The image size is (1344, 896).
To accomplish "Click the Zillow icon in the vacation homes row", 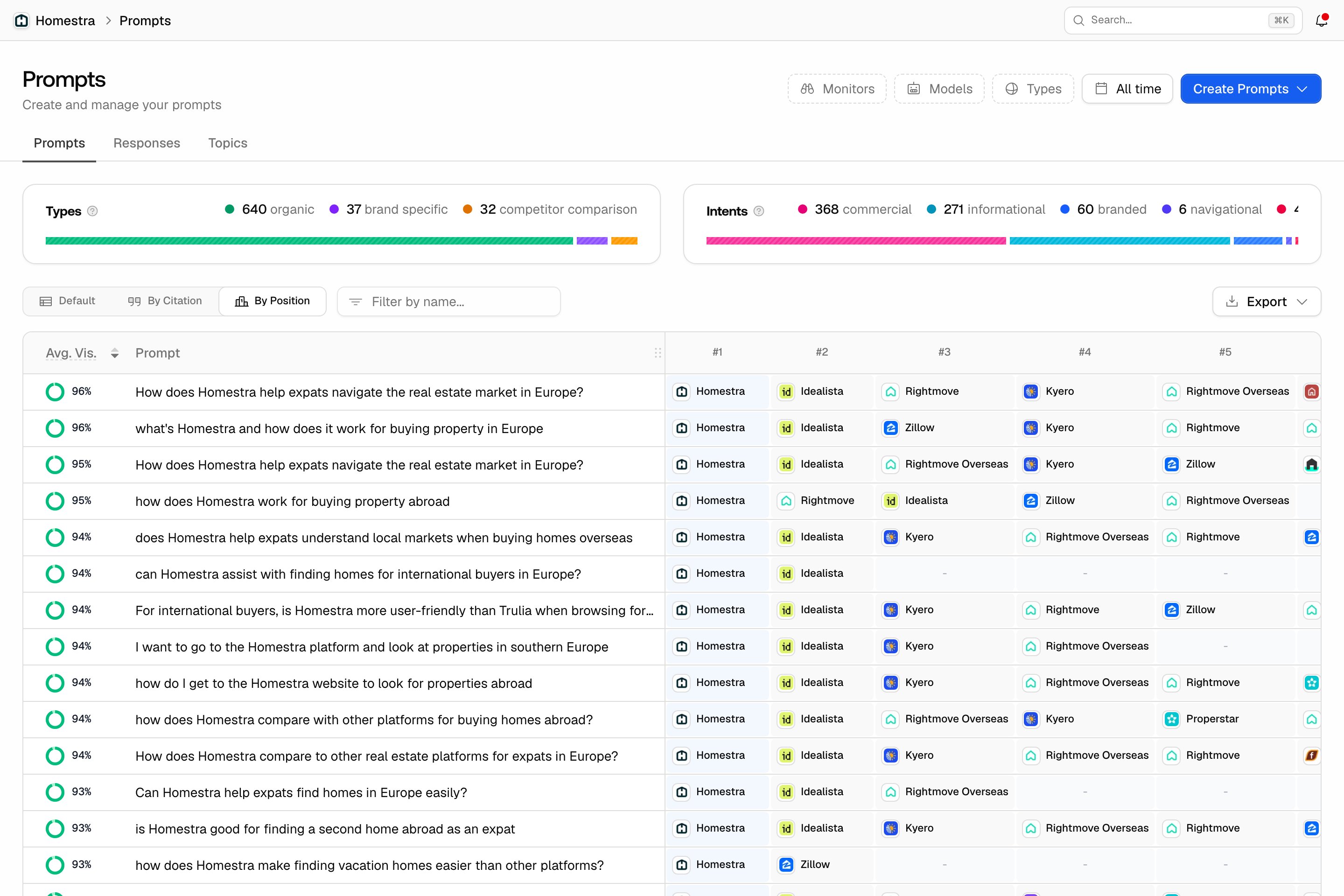I will pos(786,865).
